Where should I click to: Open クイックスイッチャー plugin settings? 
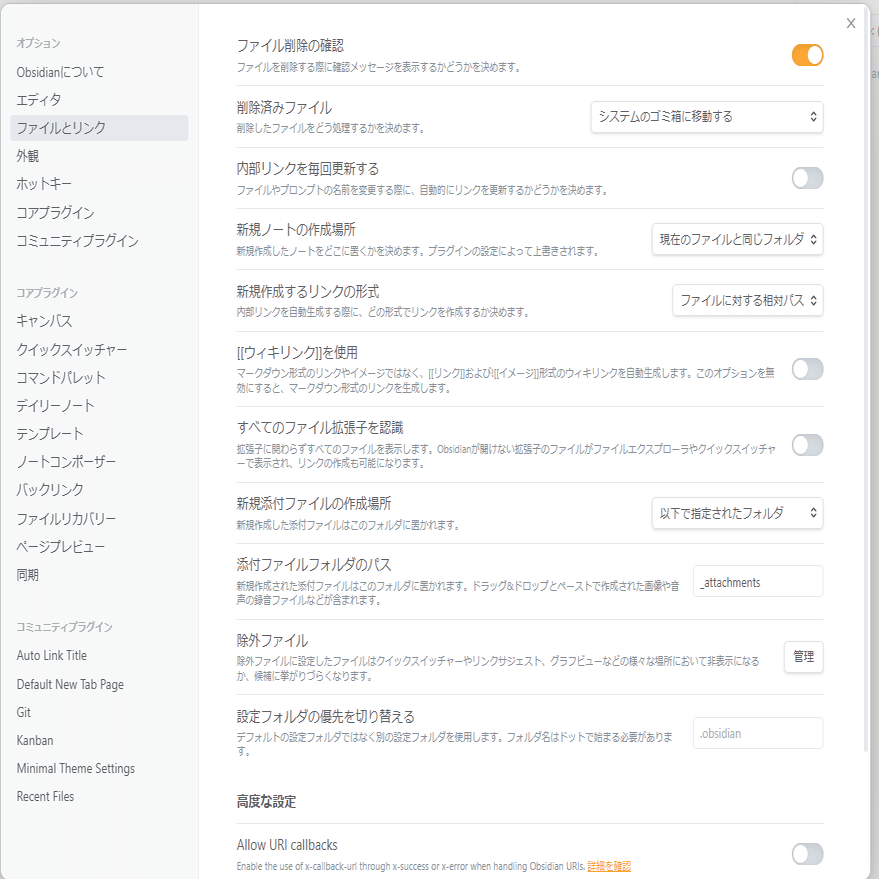pos(99,350)
